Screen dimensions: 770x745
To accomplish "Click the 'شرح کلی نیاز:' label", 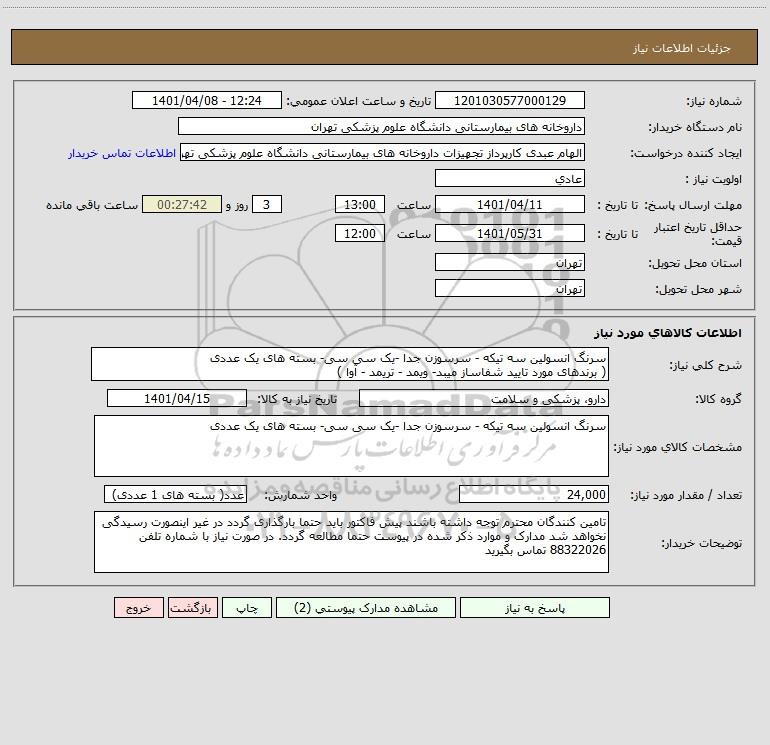I will pyautogui.click(x=706, y=365).
